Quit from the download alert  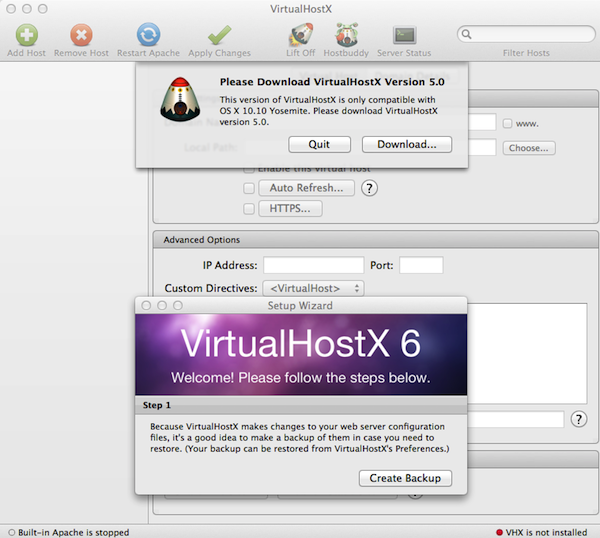point(320,144)
